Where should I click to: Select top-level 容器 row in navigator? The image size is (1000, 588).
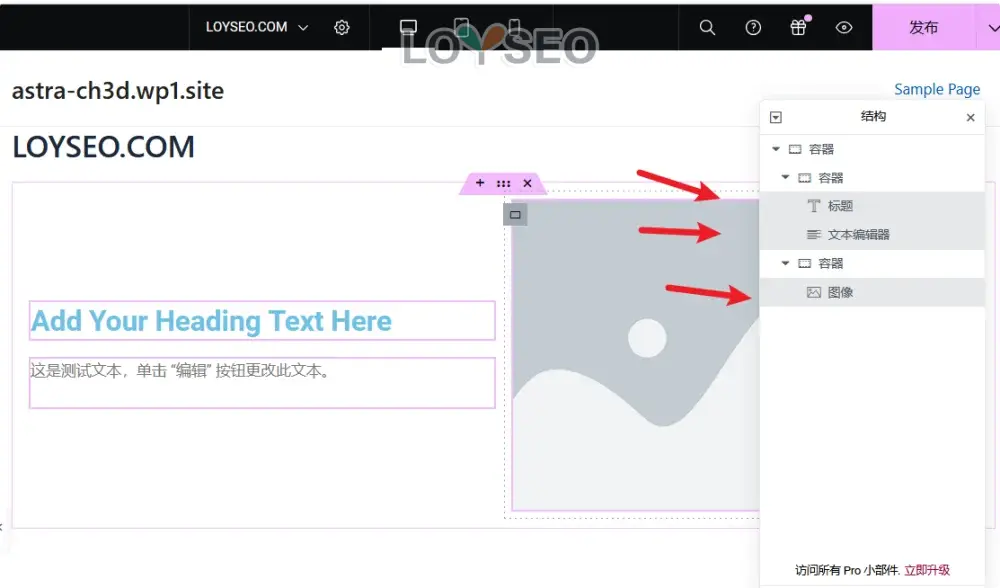pos(872,149)
